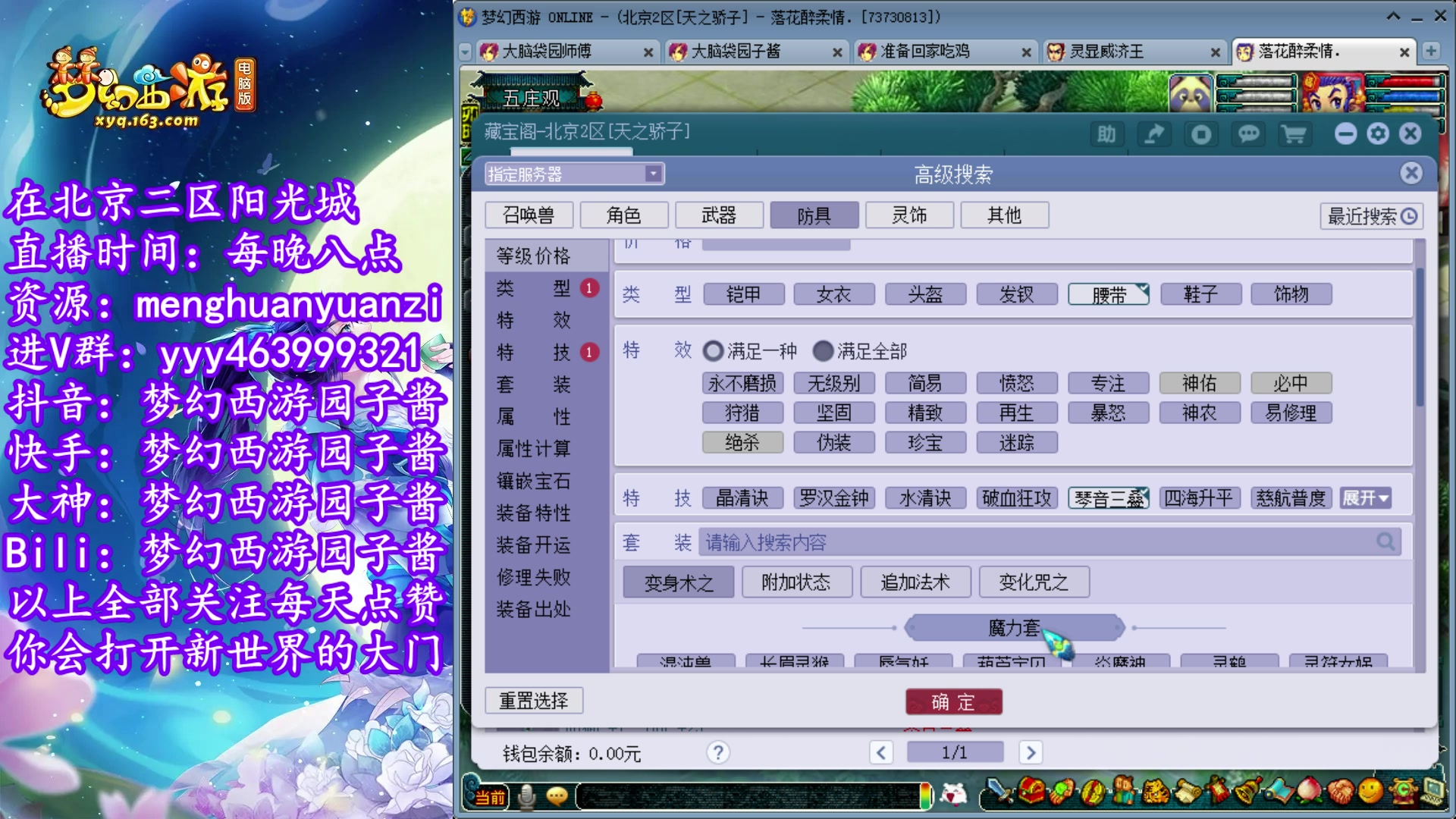Open the scroll quest icon in bottom toolbar
This screenshot has height=819, width=1456.
tap(1187, 792)
